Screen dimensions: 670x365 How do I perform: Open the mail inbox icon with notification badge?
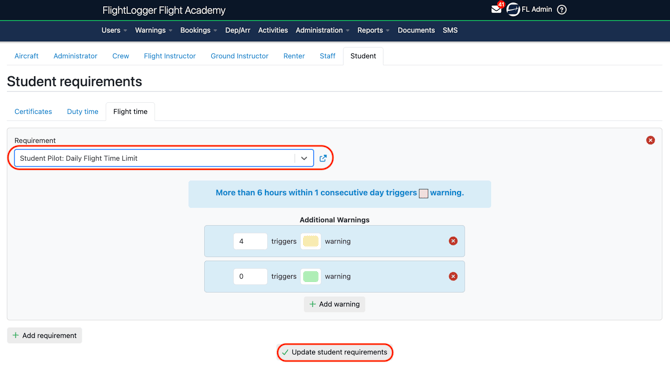[497, 9]
